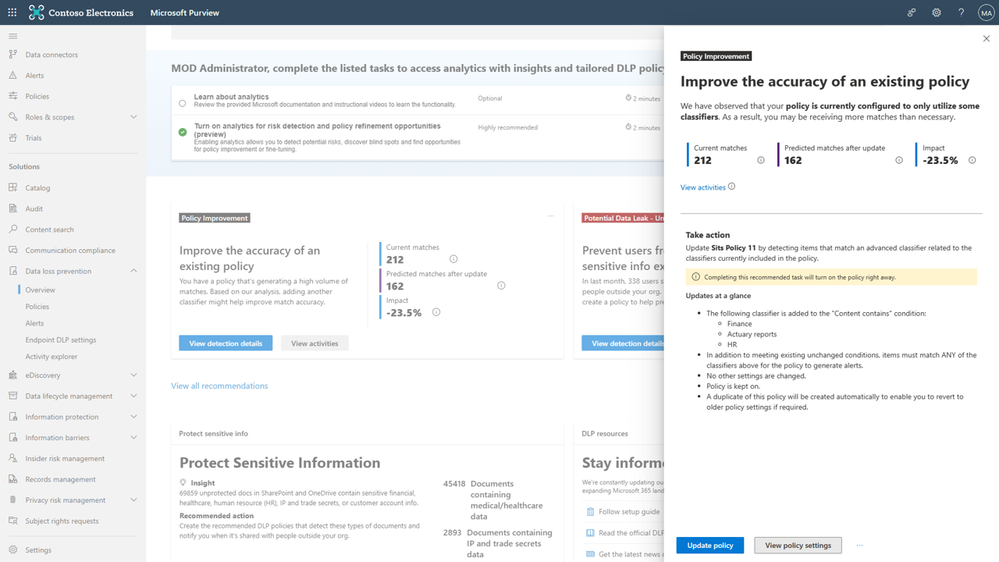Image resolution: width=999 pixels, height=562 pixels.
Task: Expand Data lifecycle management chevron
Action: coord(134,396)
